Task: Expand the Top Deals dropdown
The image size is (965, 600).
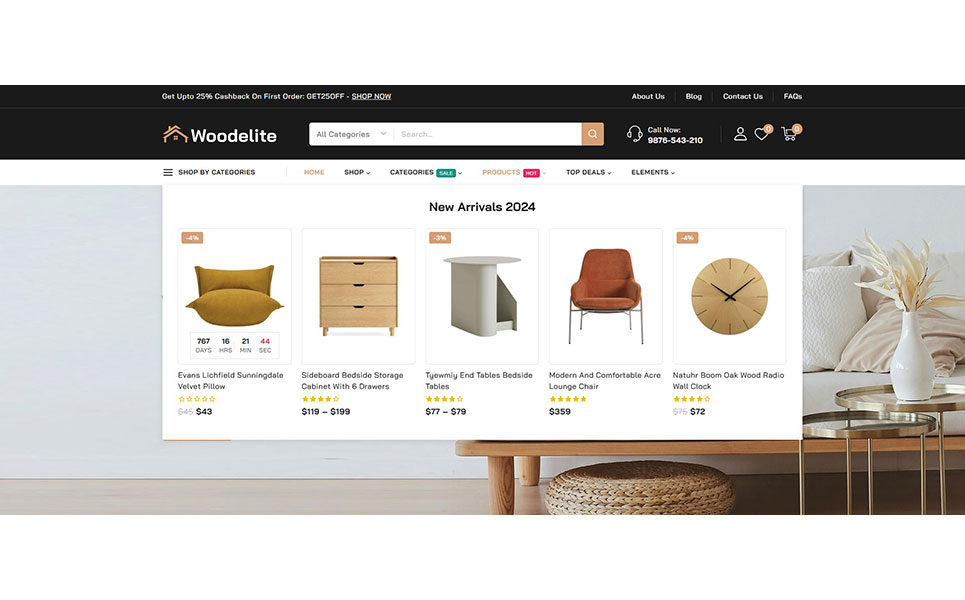Action: [588, 172]
